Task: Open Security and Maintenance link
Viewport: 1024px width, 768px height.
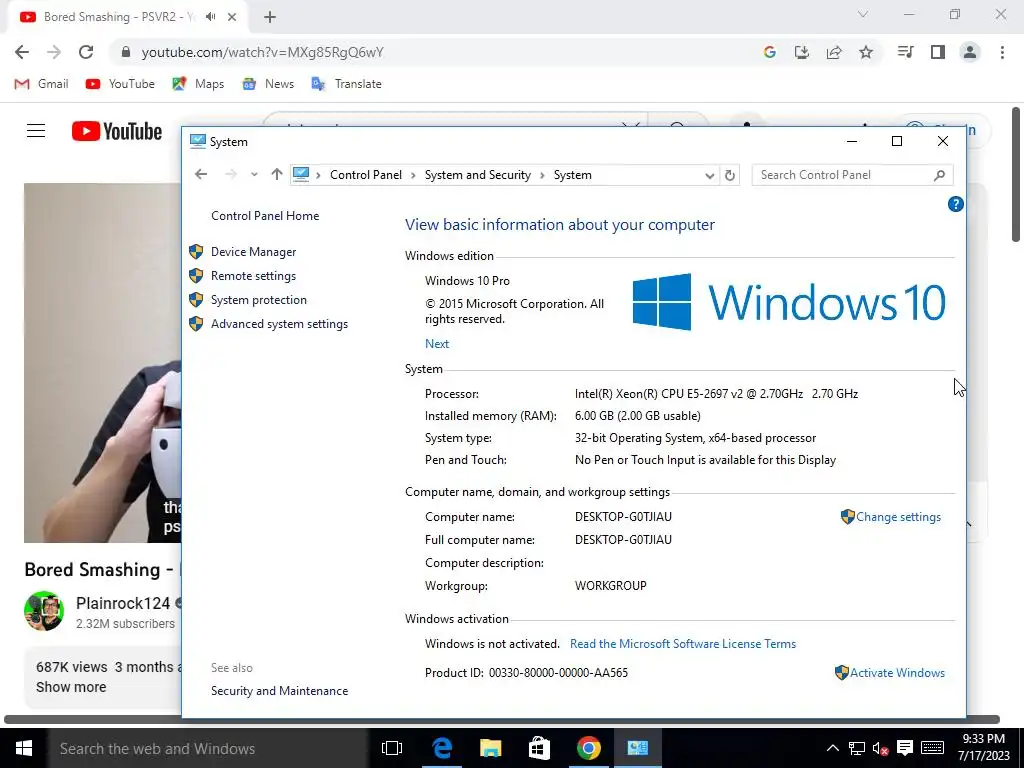Action: click(279, 691)
